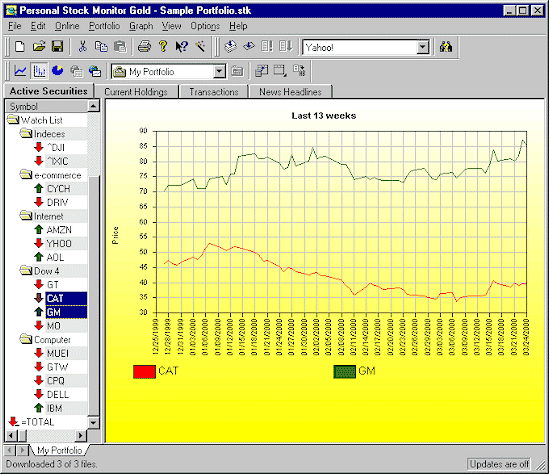Viewport: 550px width, 475px height.
Task: Select AMZN in the Internet group
Action: click(59, 230)
